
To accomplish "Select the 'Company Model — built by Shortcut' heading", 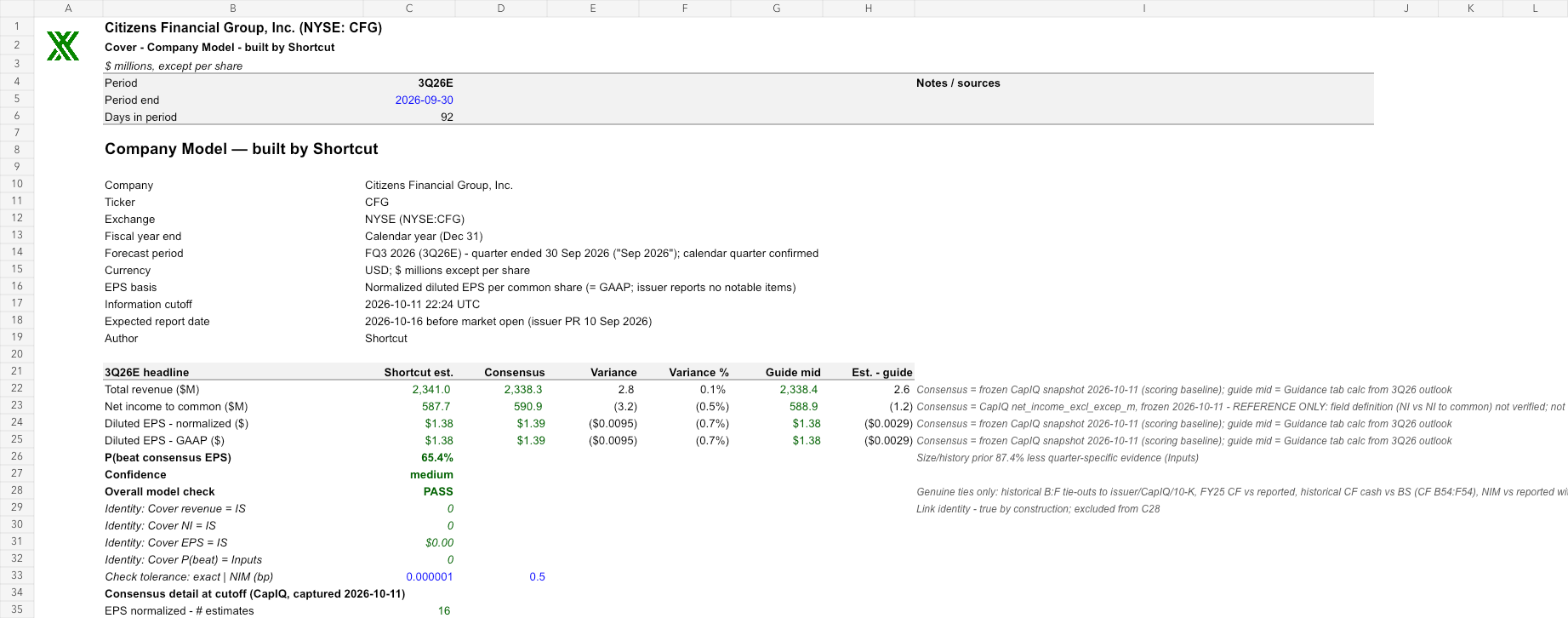I will pyautogui.click(x=242, y=149).
